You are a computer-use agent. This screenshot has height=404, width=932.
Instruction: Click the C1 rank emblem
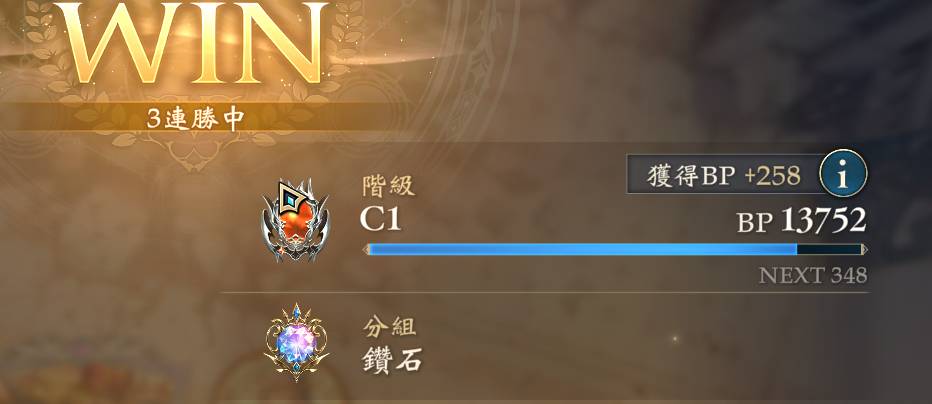coord(295,221)
